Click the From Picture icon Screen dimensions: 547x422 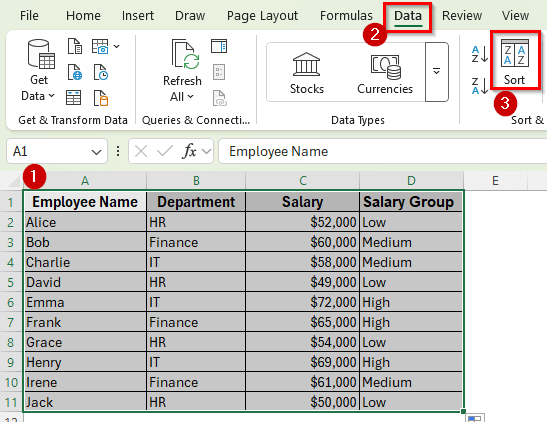pos(100,46)
